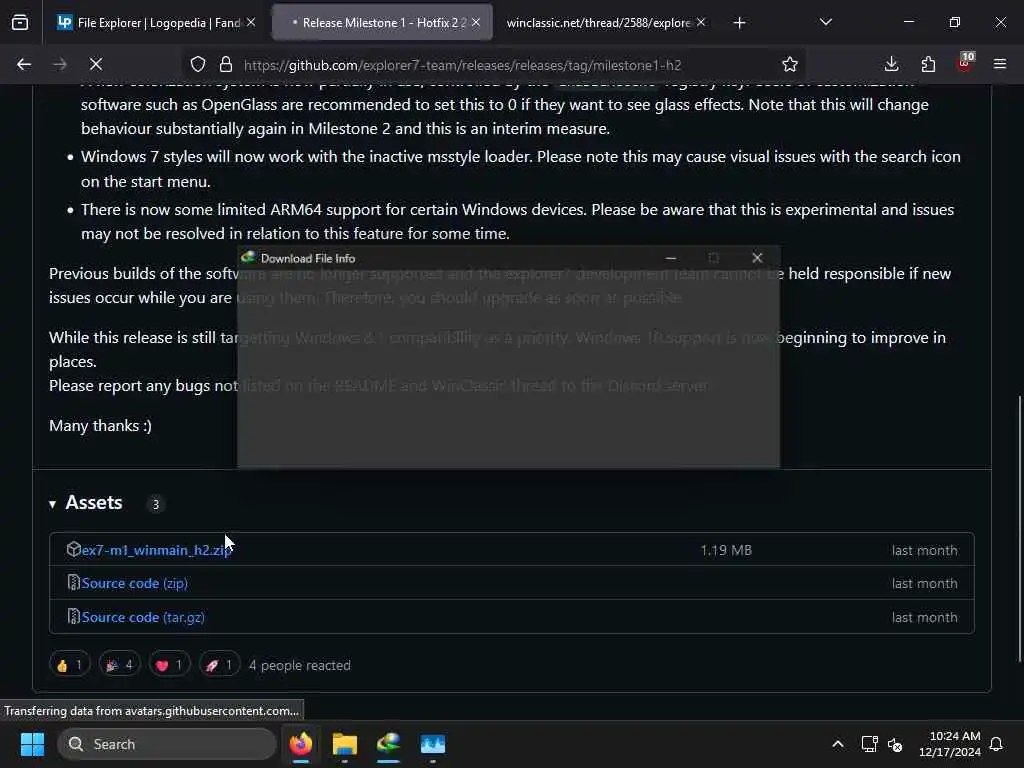Open Firefox downloads panel

[x=891, y=64]
